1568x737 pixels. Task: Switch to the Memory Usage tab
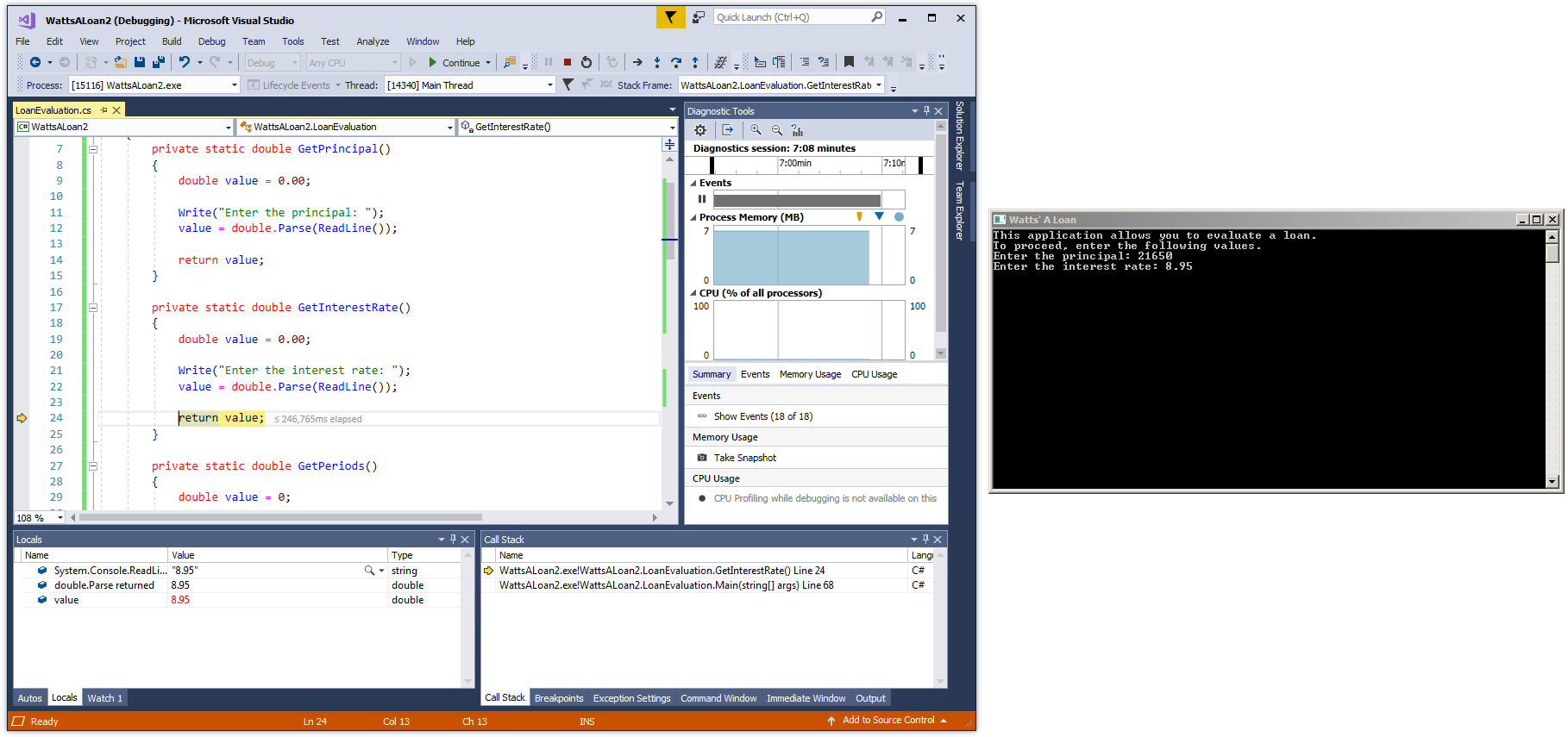(x=810, y=374)
